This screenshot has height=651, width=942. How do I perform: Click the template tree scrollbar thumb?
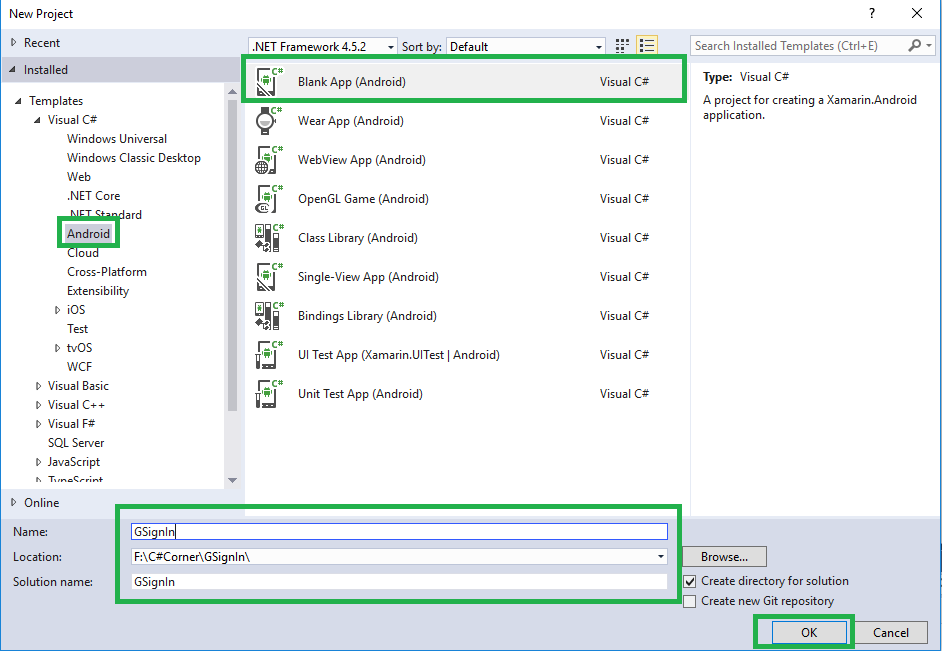coord(232,255)
